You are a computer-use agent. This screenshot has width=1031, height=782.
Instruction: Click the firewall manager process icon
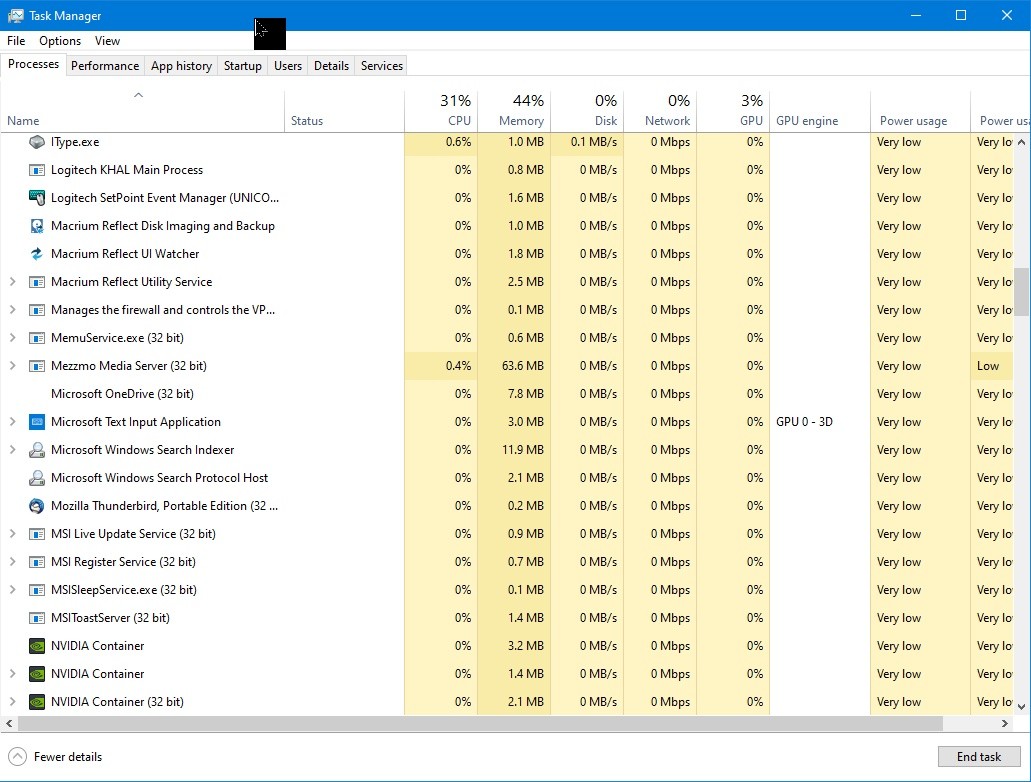tap(37, 310)
